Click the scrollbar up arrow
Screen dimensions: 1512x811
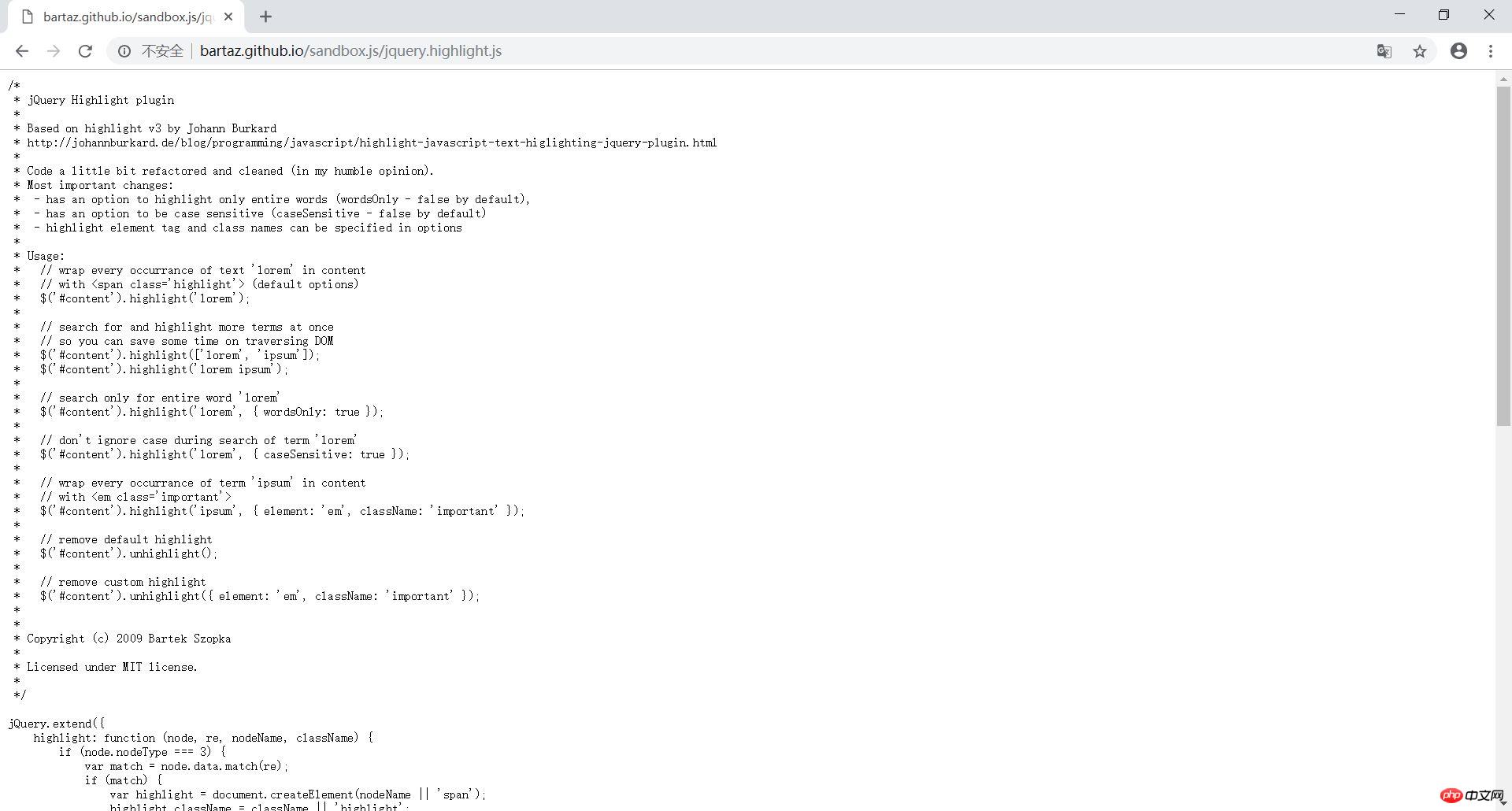[x=1505, y=78]
